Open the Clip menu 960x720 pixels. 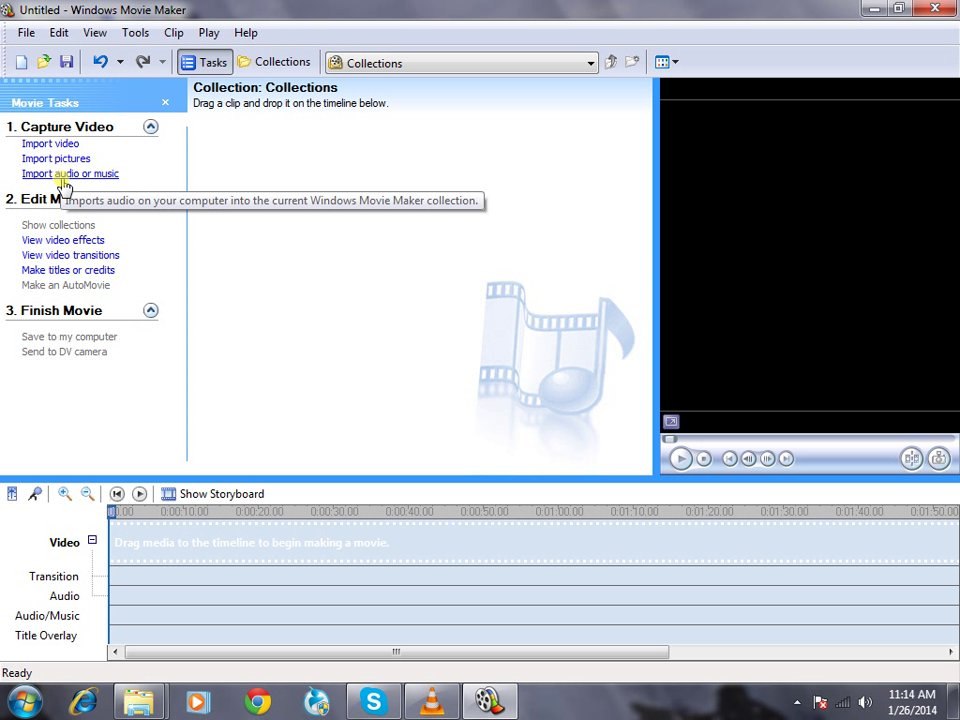(174, 33)
